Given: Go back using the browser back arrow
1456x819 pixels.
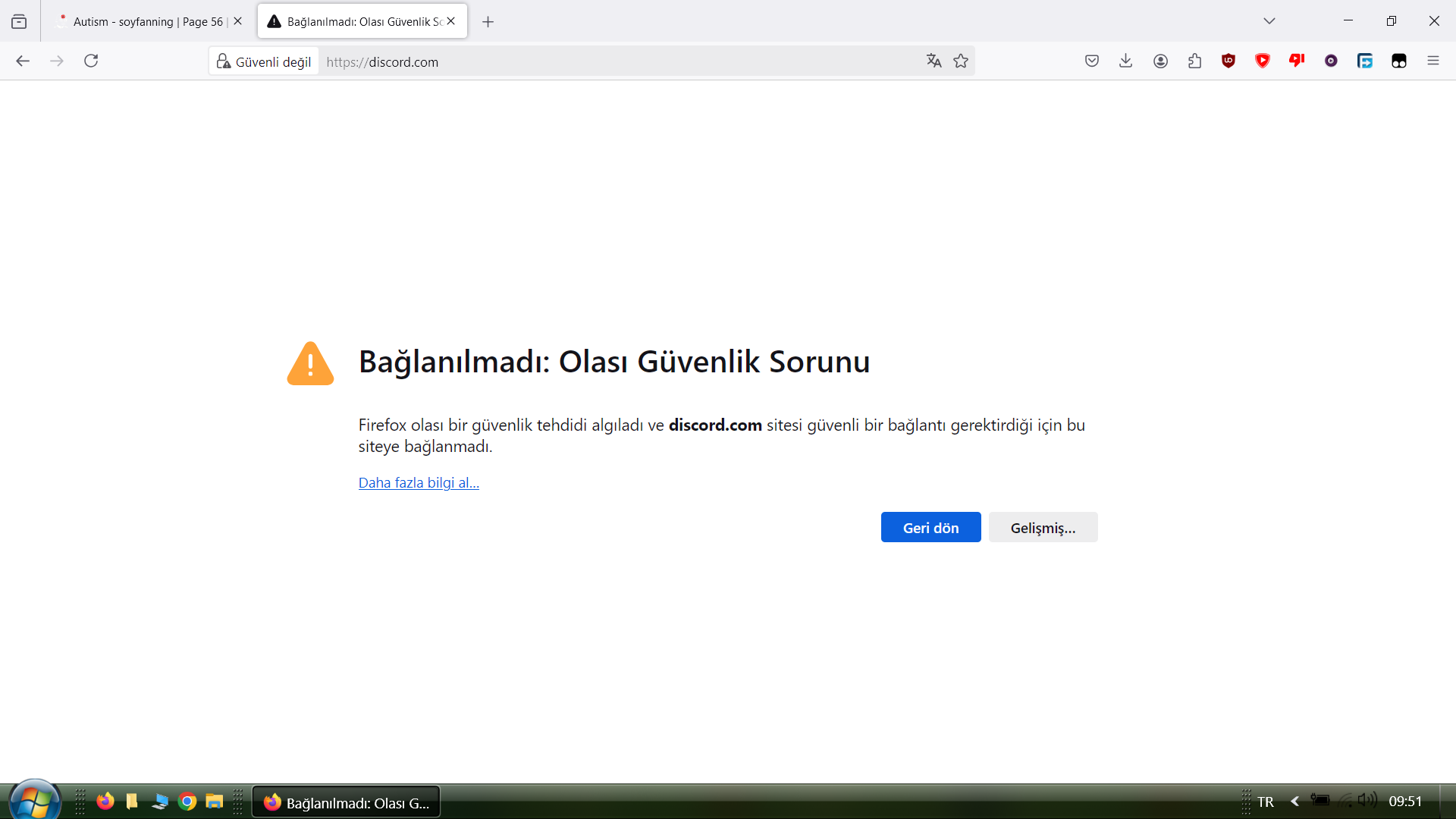Looking at the screenshot, I should click(23, 61).
